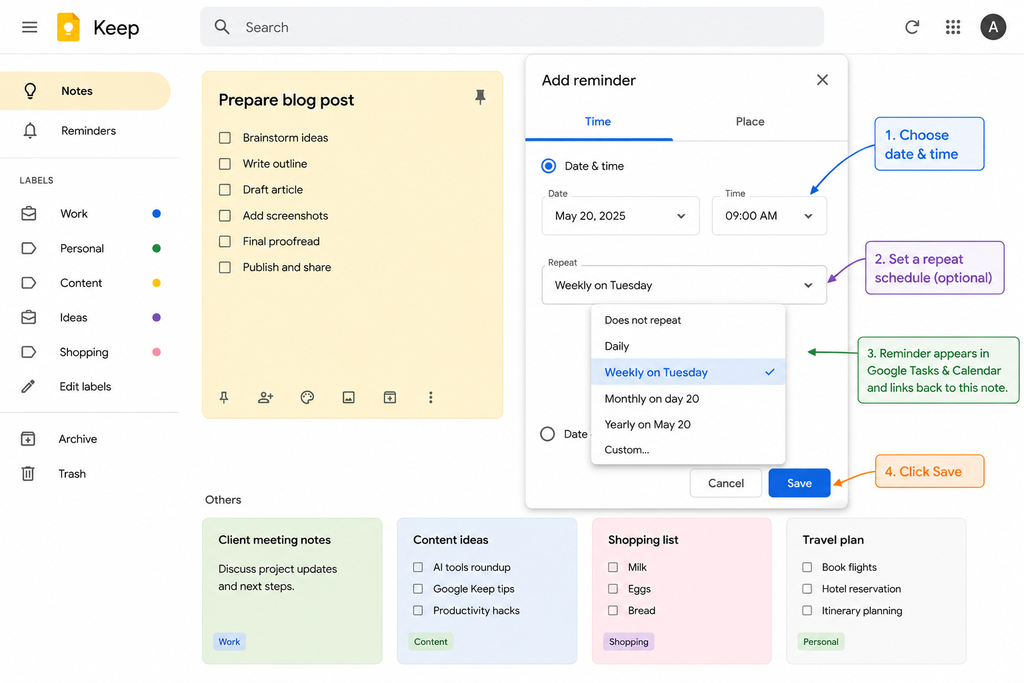Screen dimensions: 1024x683
Task: Click the purple Ideas color dot
Action: point(156,317)
